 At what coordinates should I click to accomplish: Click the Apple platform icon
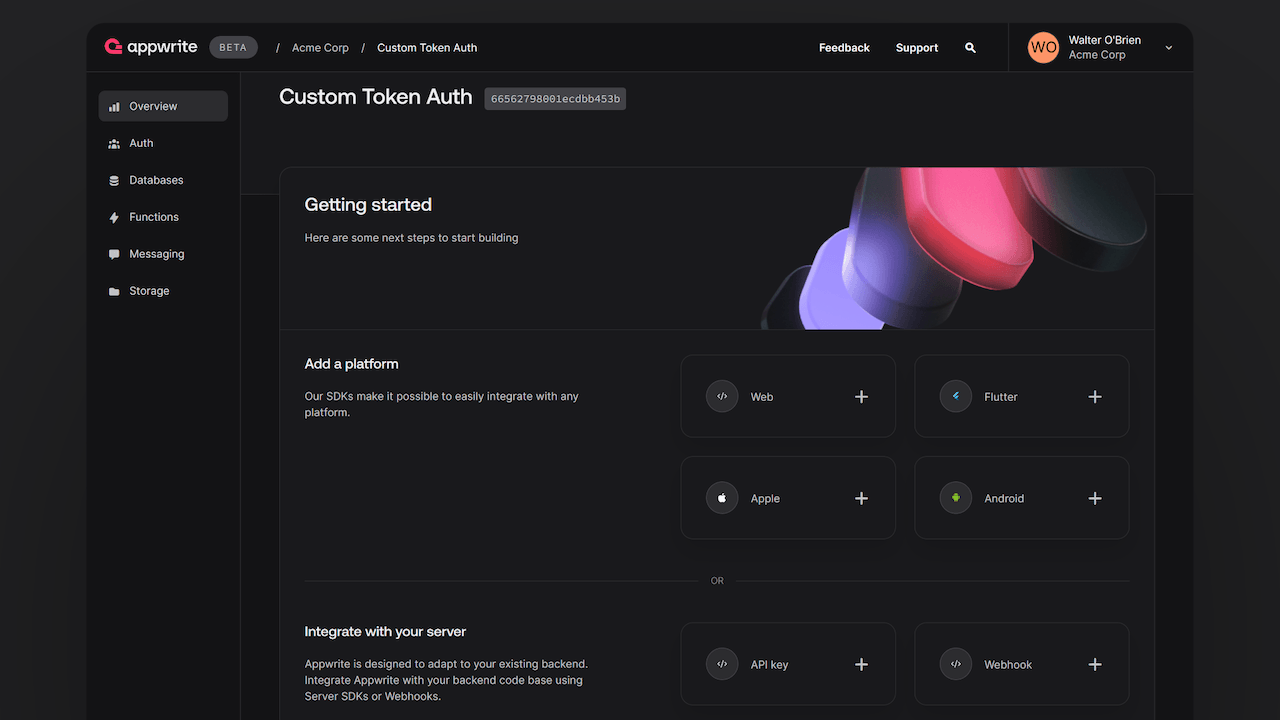pos(722,498)
